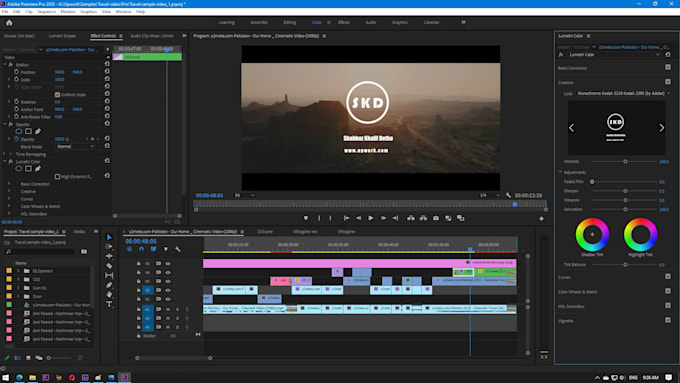This screenshot has height=383, width=680.
Task: Enable High Dynamic Range checkbox
Action: [57, 177]
